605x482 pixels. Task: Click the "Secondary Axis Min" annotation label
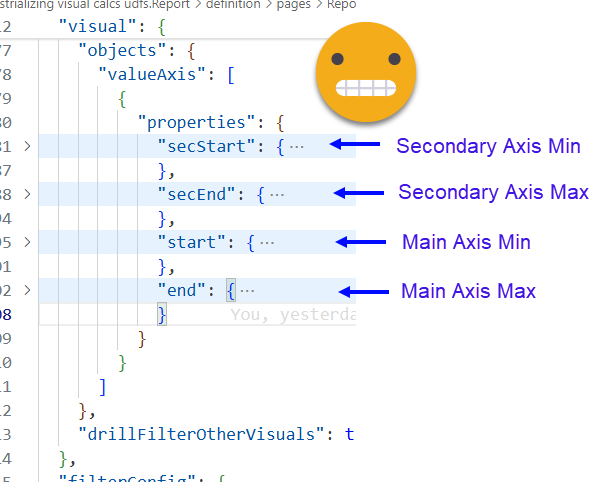coord(488,146)
